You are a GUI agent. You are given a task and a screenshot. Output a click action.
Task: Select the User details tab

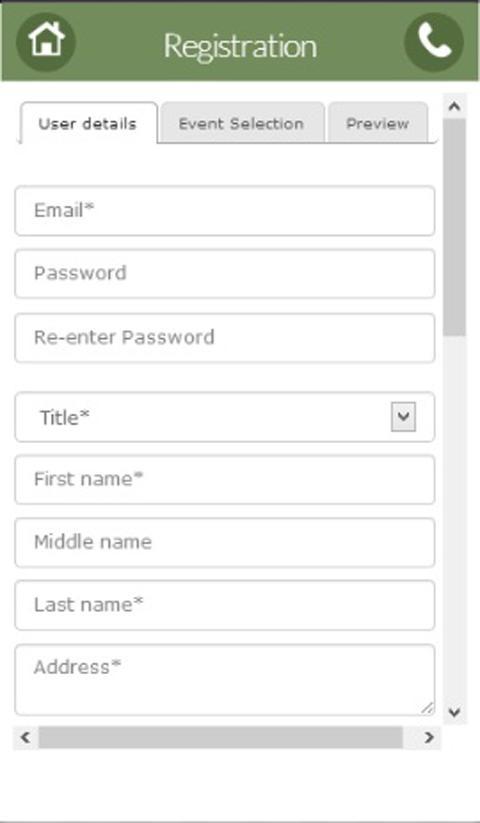tap(88, 123)
